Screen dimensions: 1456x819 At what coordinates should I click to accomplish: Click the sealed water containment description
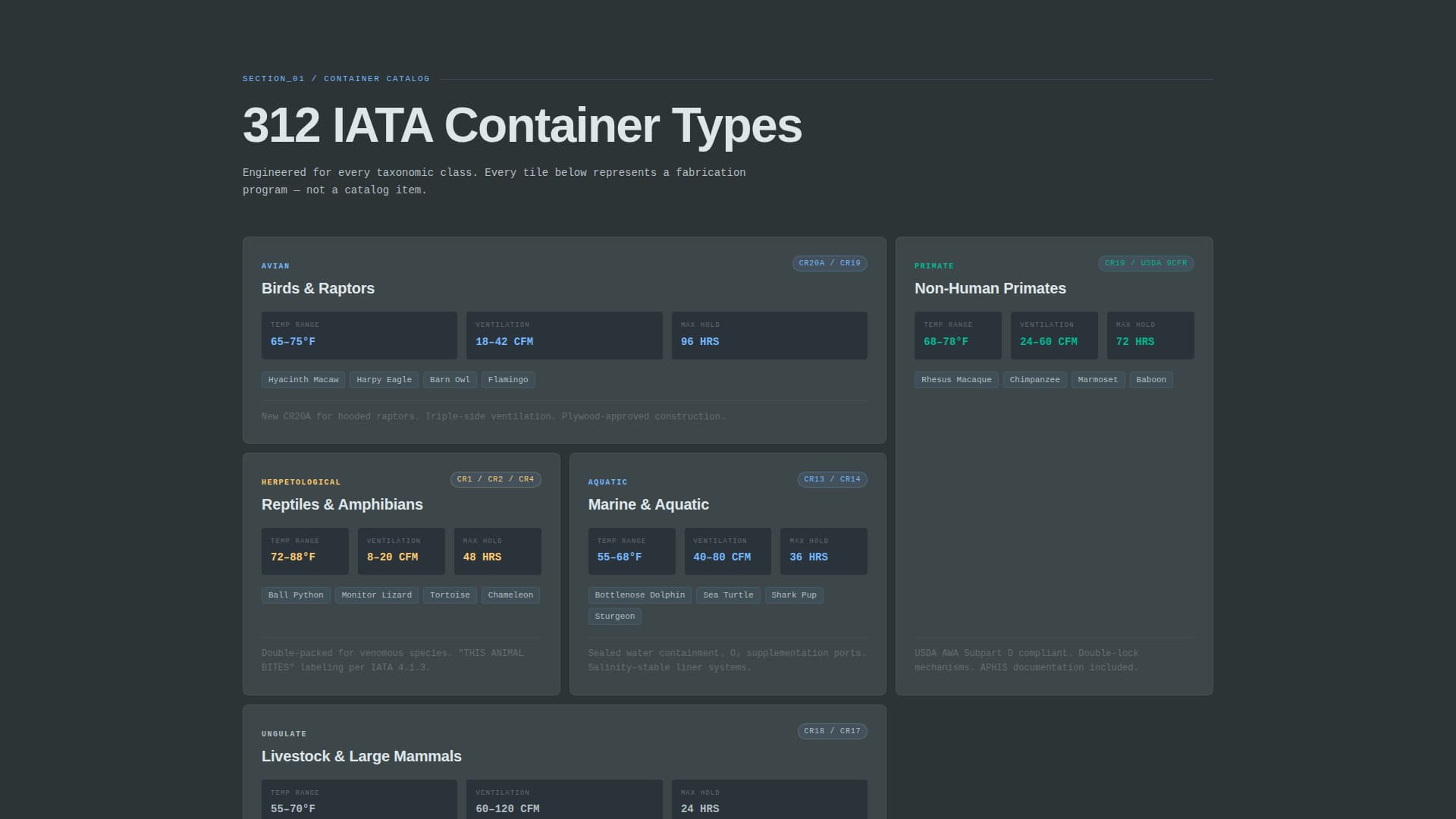(727, 661)
